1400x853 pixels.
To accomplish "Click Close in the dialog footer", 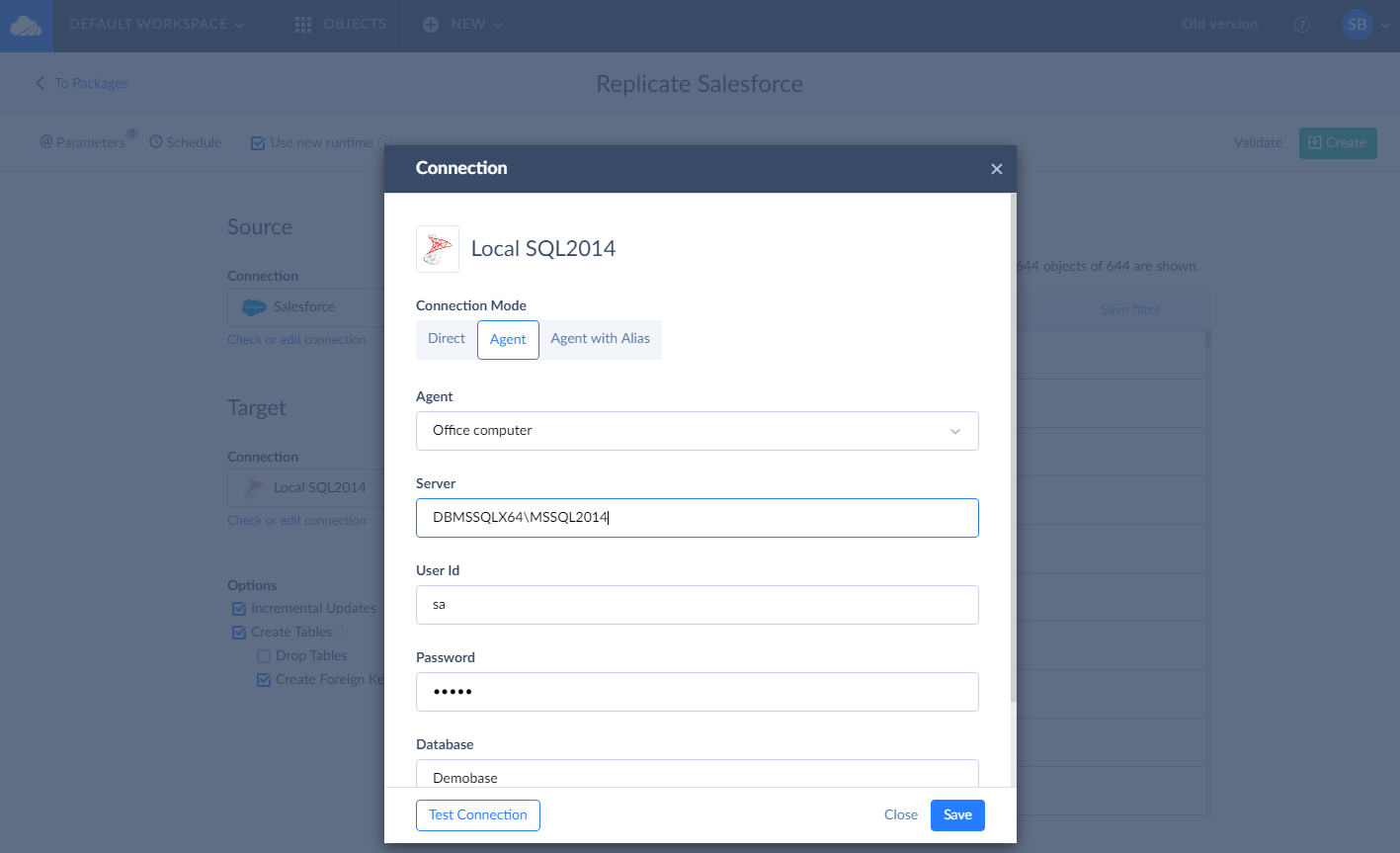I will (x=901, y=815).
